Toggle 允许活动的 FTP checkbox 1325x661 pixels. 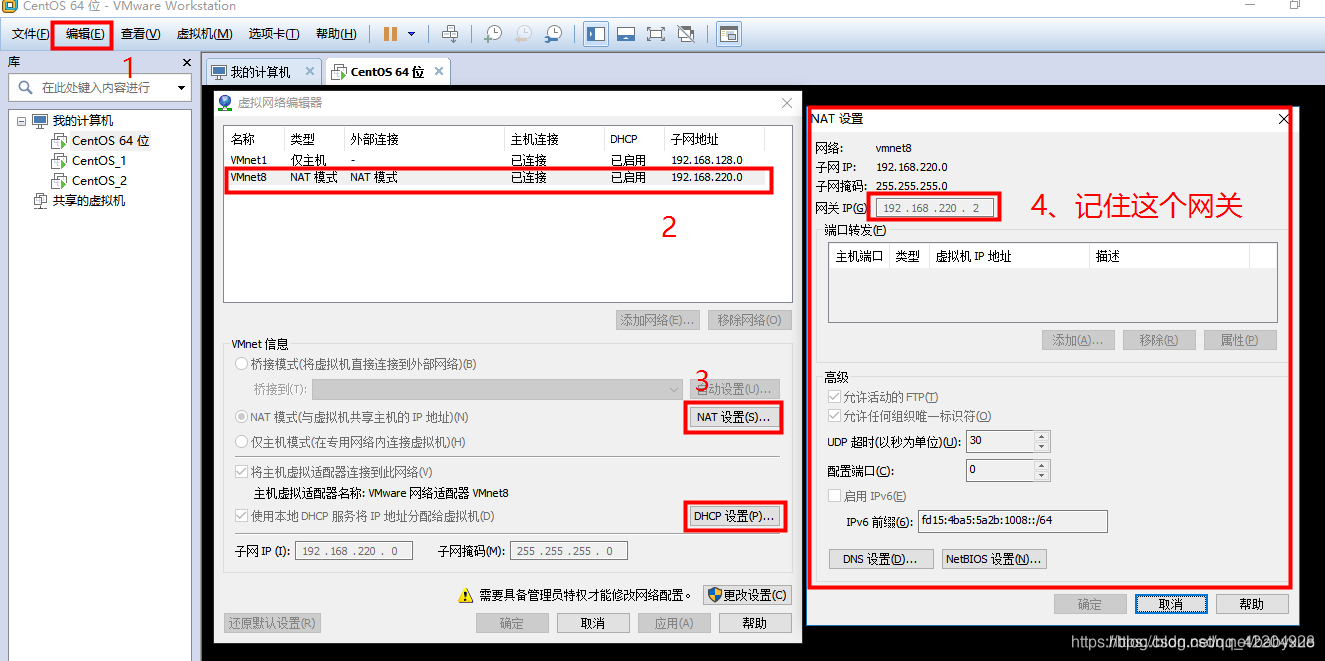pos(835,398)
